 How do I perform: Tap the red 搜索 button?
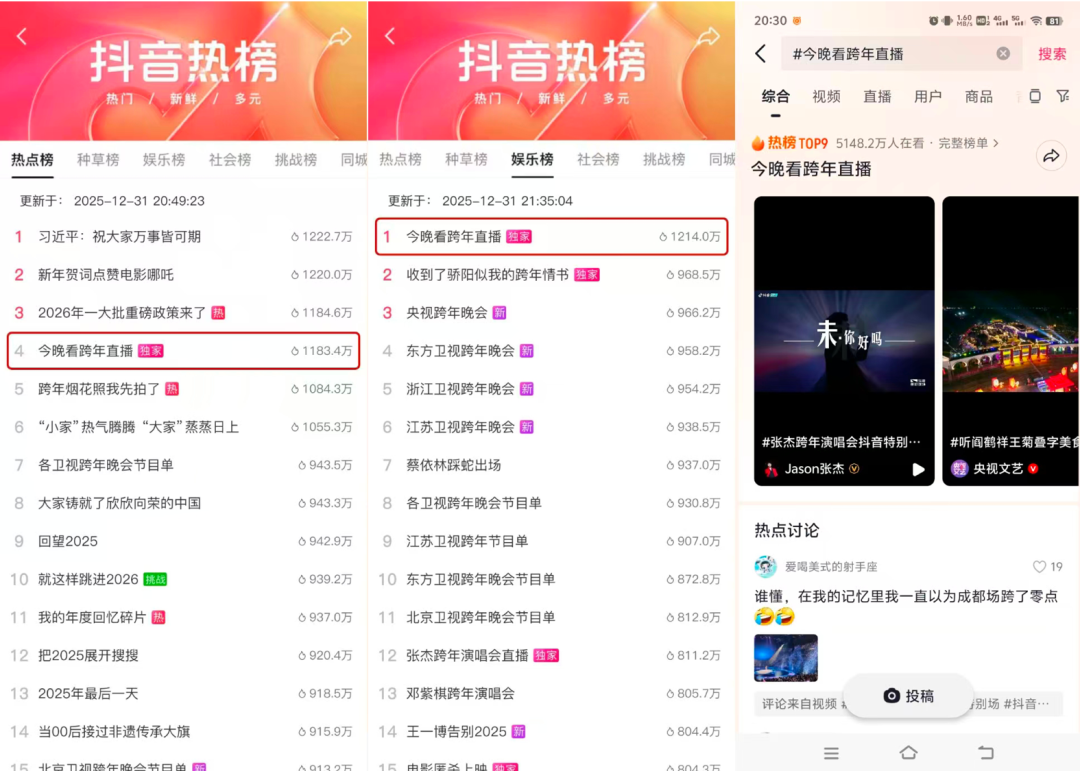pyautogui.click(x=1052, y=54)
